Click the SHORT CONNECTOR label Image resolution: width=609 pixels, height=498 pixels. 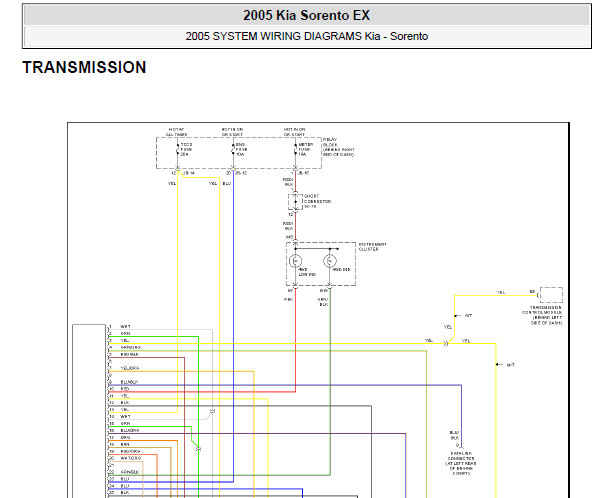coord(317,201)
